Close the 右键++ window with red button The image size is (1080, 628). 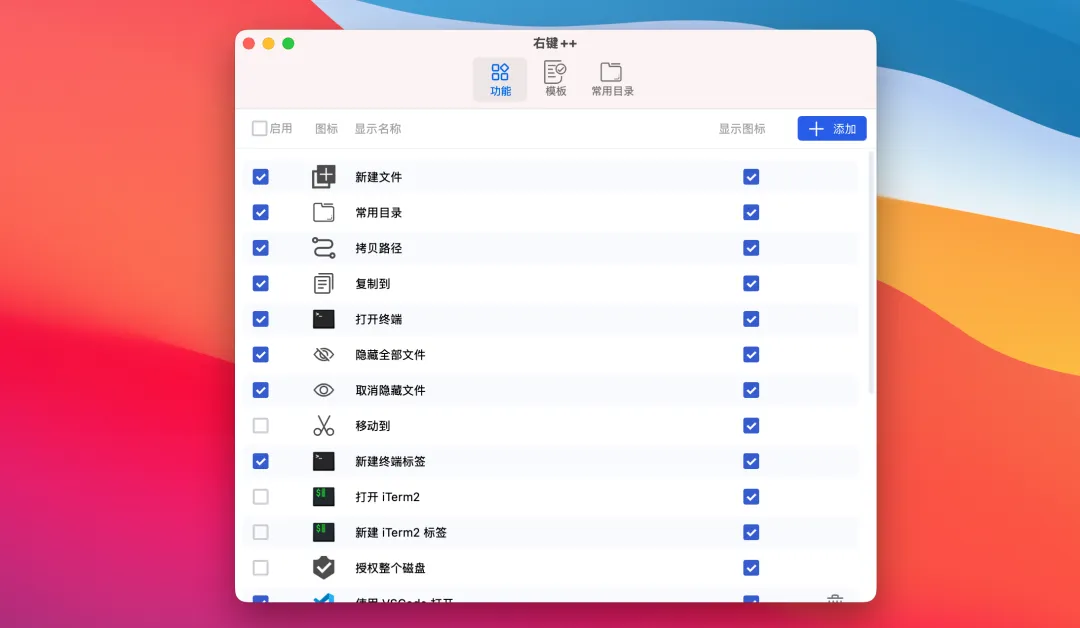(249, 43)
